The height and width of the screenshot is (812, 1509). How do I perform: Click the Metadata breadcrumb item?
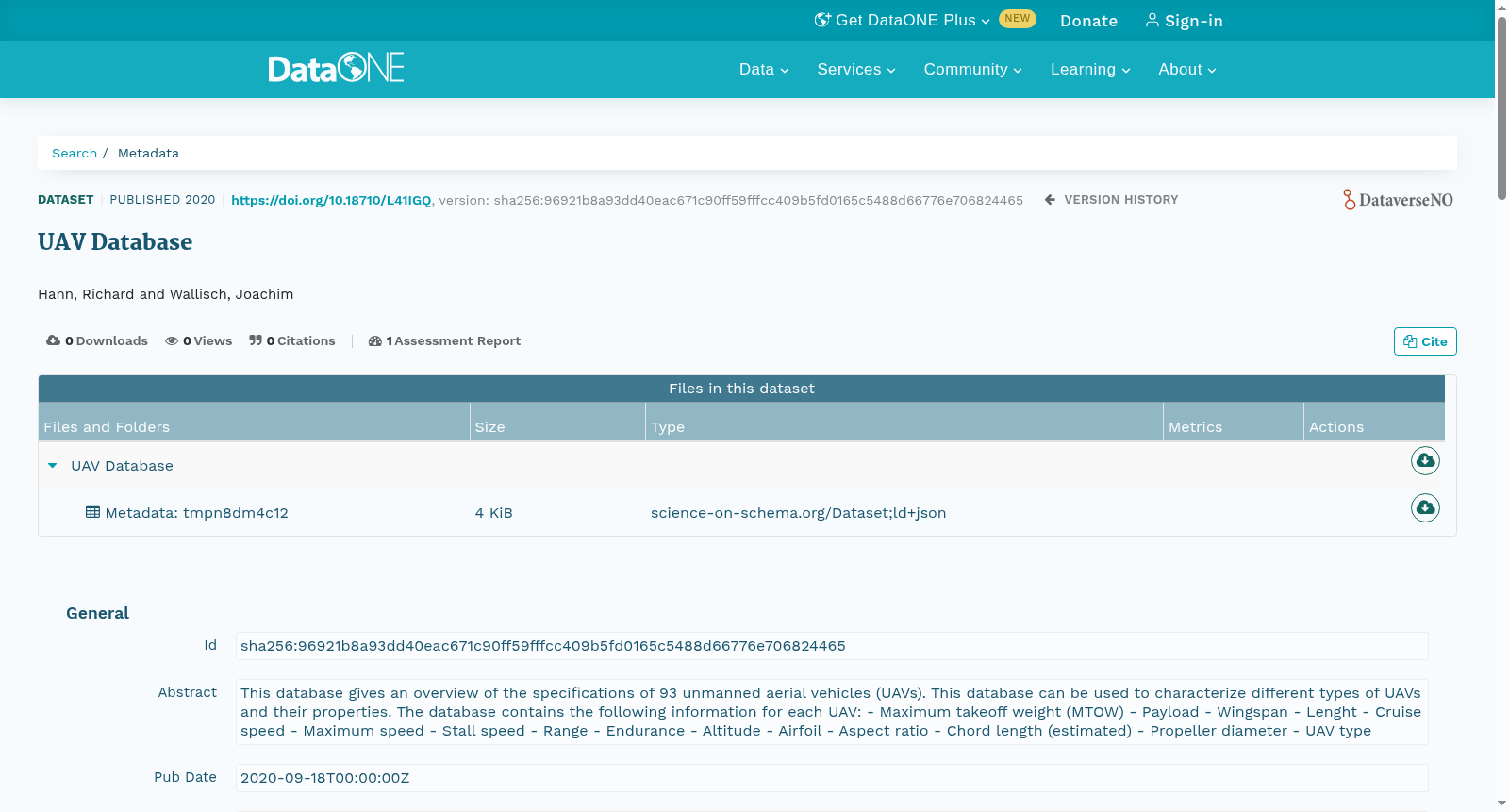click(148, 153)
